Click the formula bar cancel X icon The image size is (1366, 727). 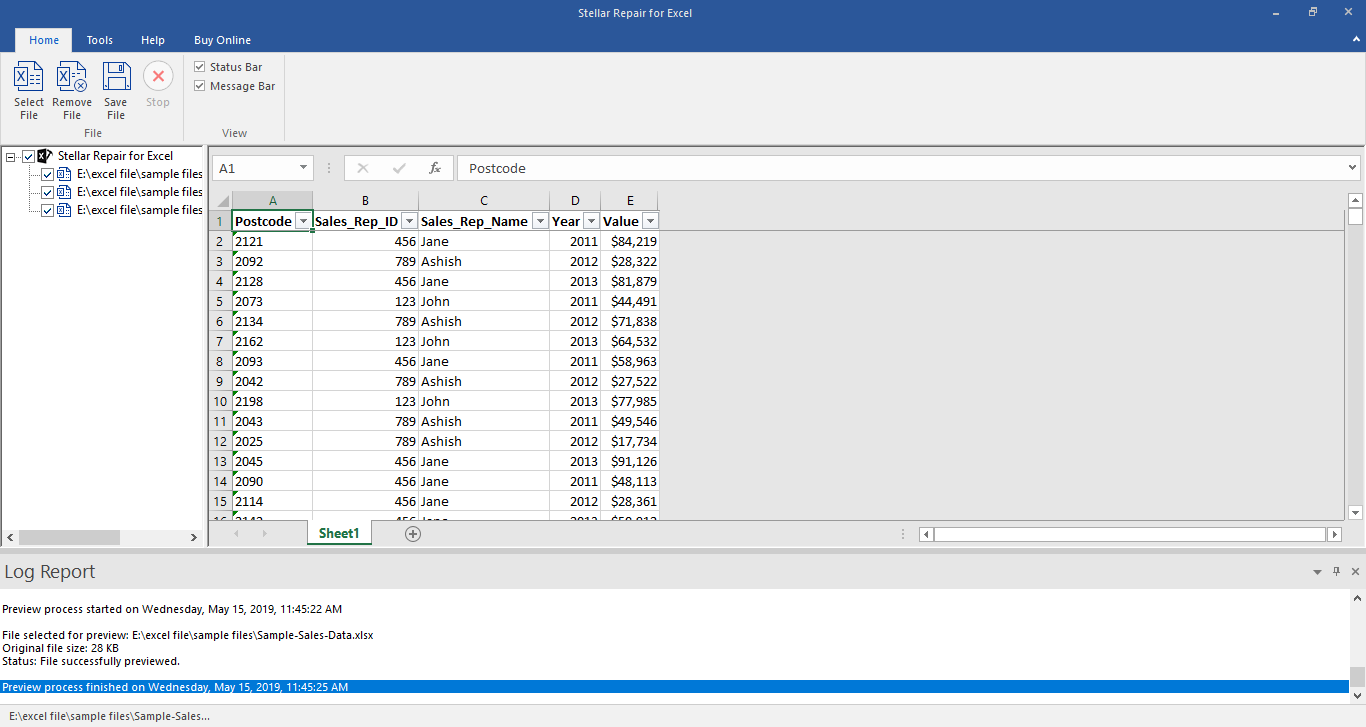point(363,168)
